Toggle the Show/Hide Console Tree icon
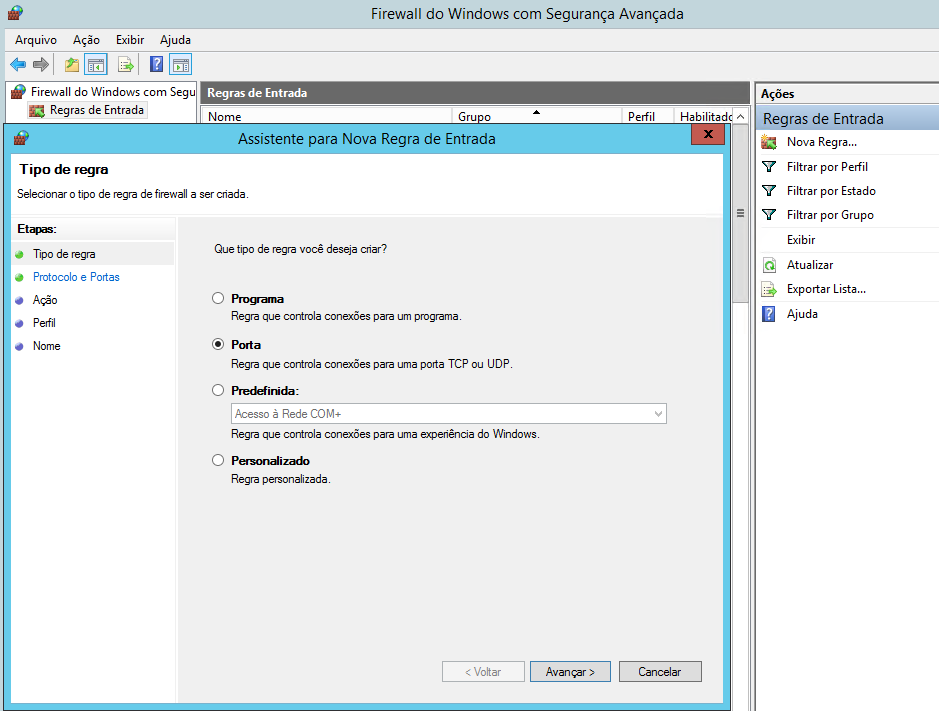 pyautogui.click(x=96, y=64)
